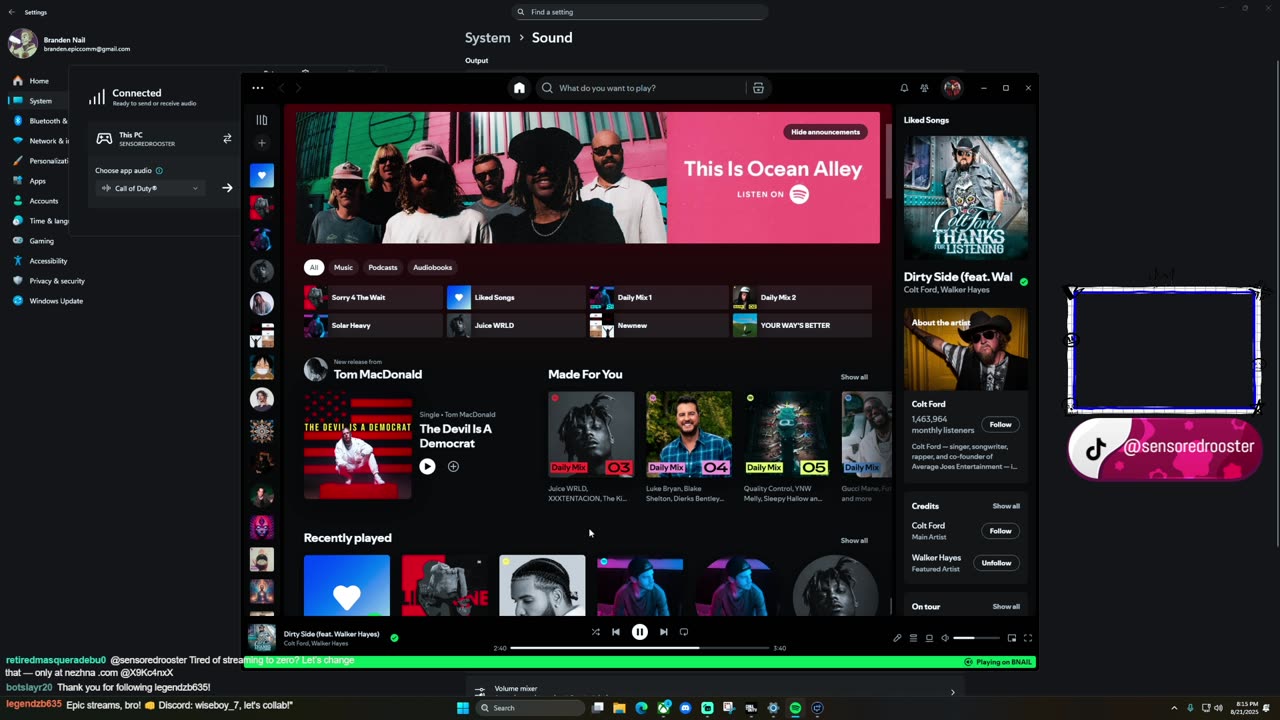This screenshot has width=1280, height=720.
Task: Open the Daily Mix 03 cover
Action: click(x=591, y=433)
